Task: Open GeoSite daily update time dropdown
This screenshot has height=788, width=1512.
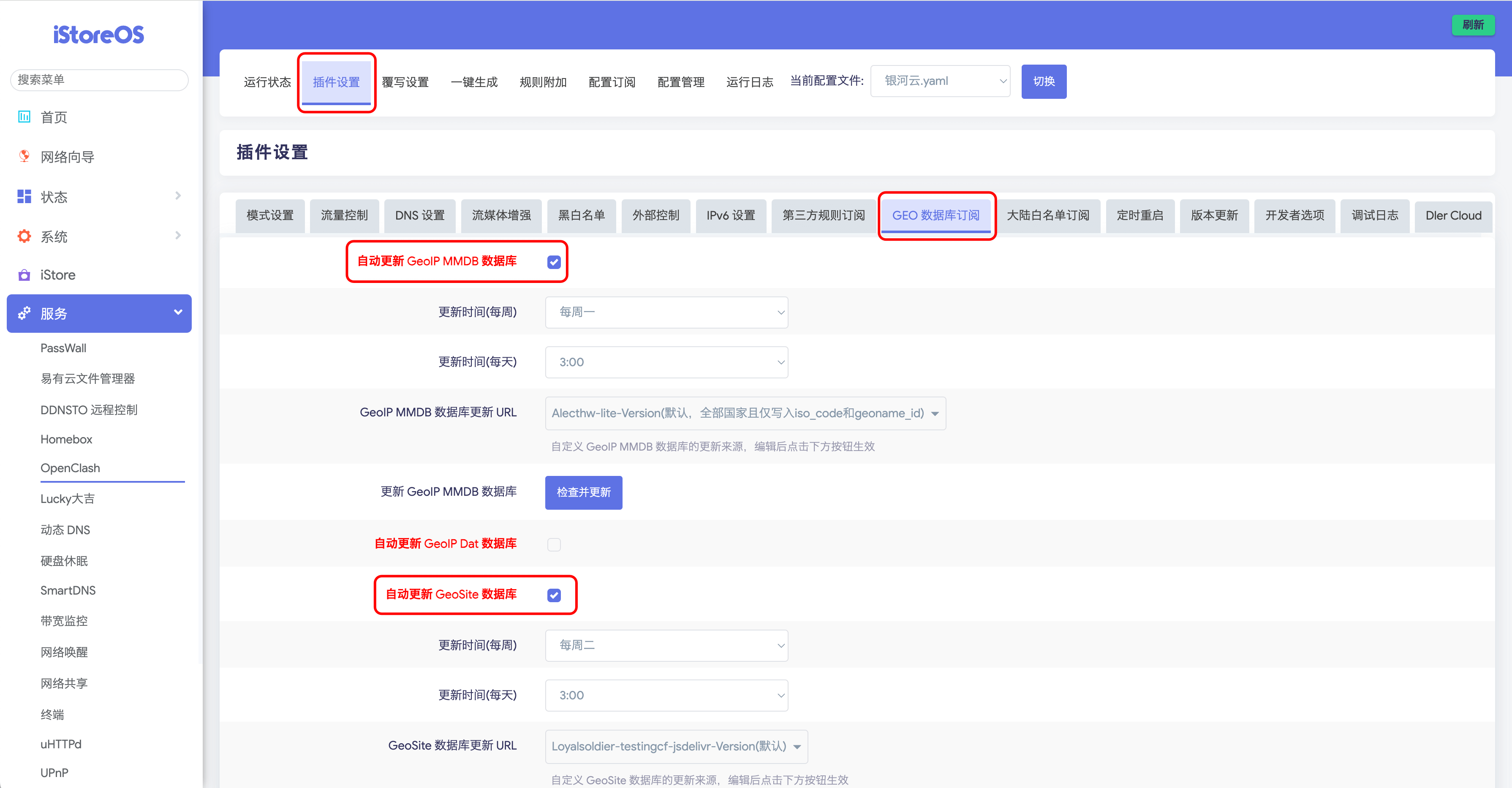Action: [666, 695]
